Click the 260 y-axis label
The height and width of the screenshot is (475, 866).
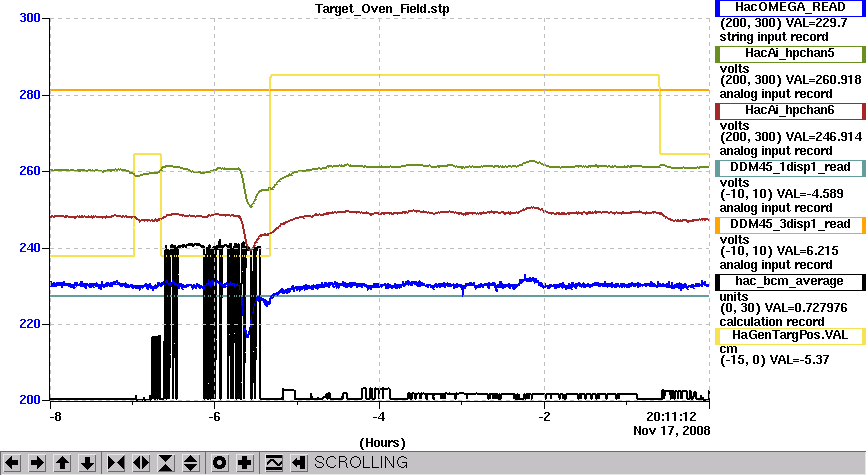tap(30, 171)
